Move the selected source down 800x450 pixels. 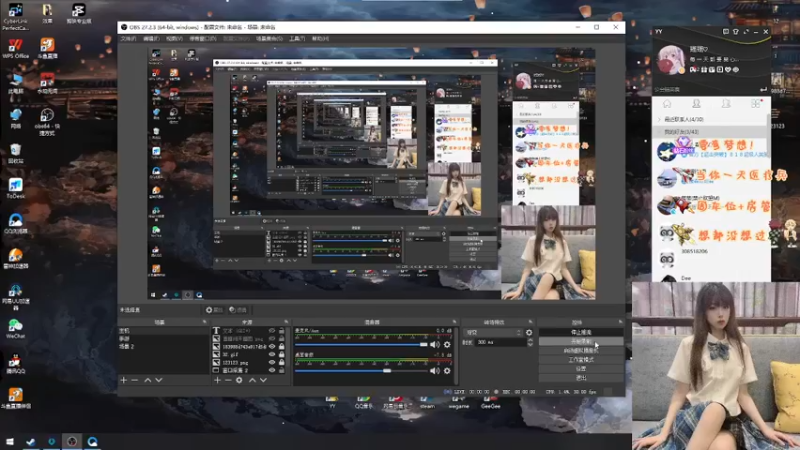pyautogui.click(x=263, y=380)
